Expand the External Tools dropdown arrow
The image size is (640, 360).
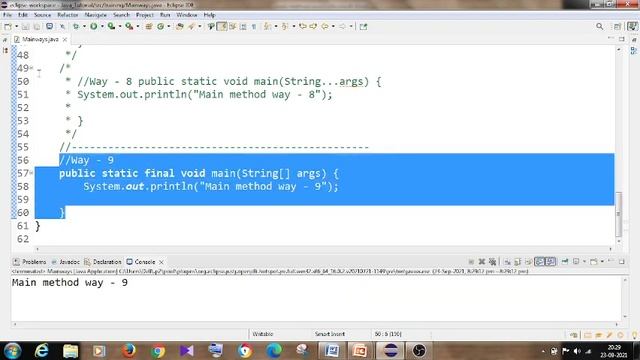coord(138,27)
